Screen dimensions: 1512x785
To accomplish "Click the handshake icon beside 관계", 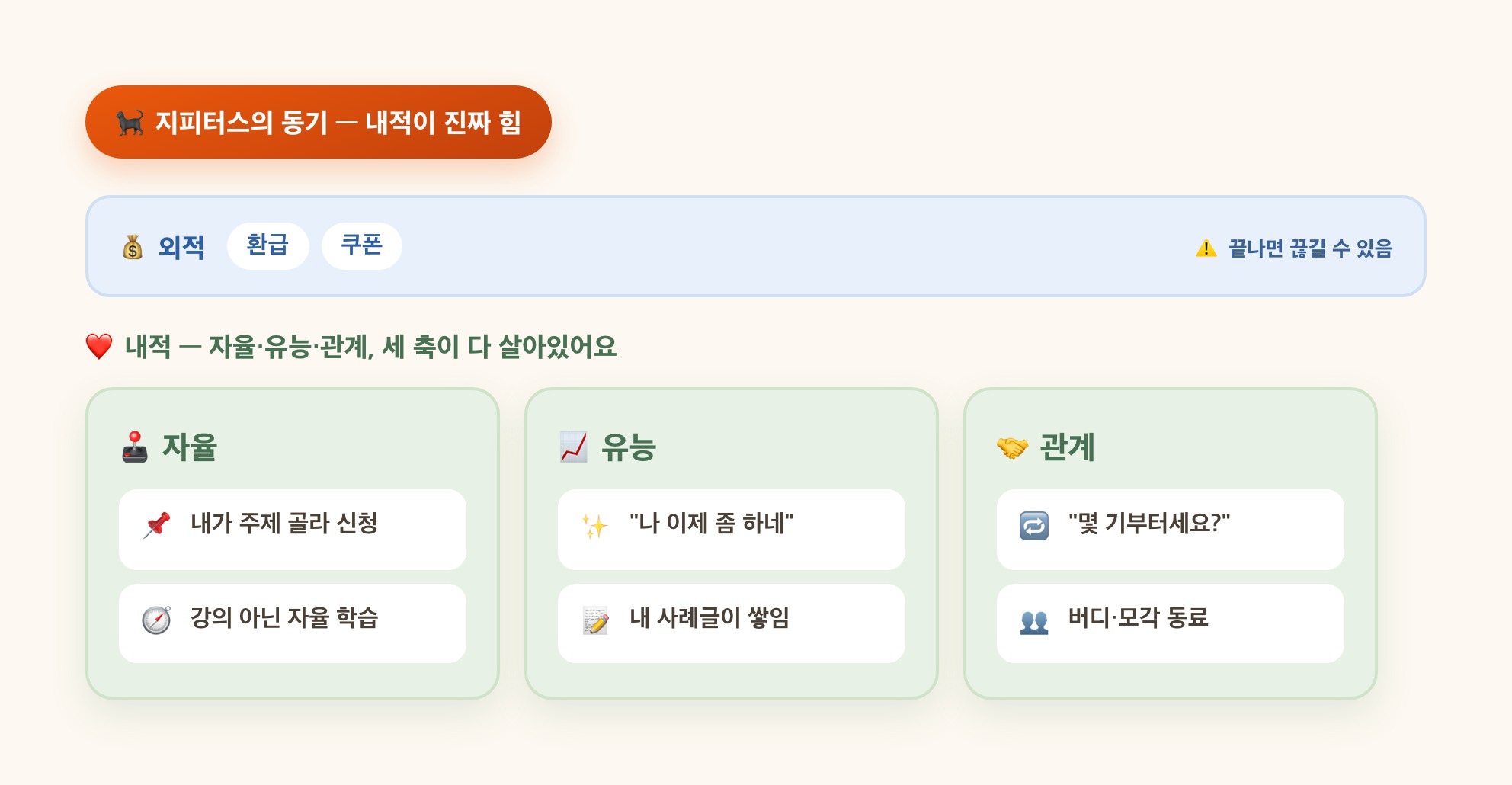I will point(1012,447).
